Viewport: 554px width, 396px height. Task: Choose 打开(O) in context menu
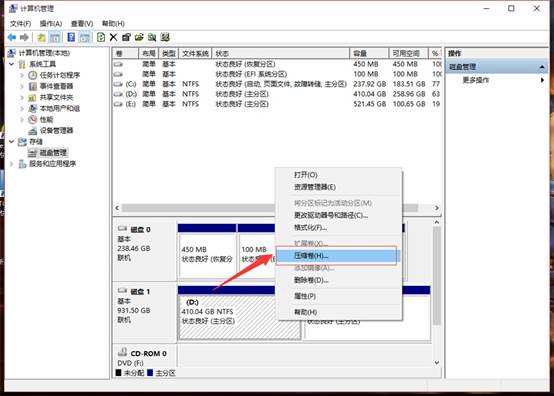coord(338,175)
